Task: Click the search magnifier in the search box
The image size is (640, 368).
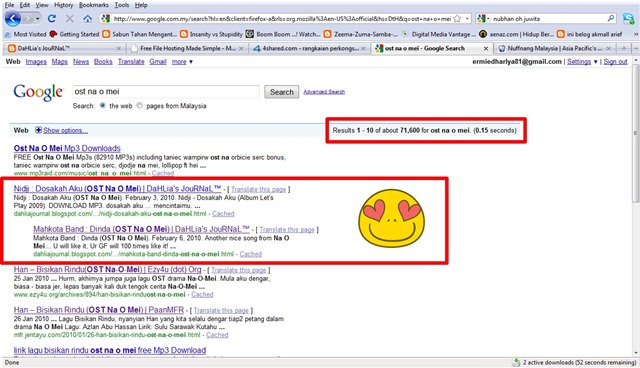Action: tap(611, 18)
